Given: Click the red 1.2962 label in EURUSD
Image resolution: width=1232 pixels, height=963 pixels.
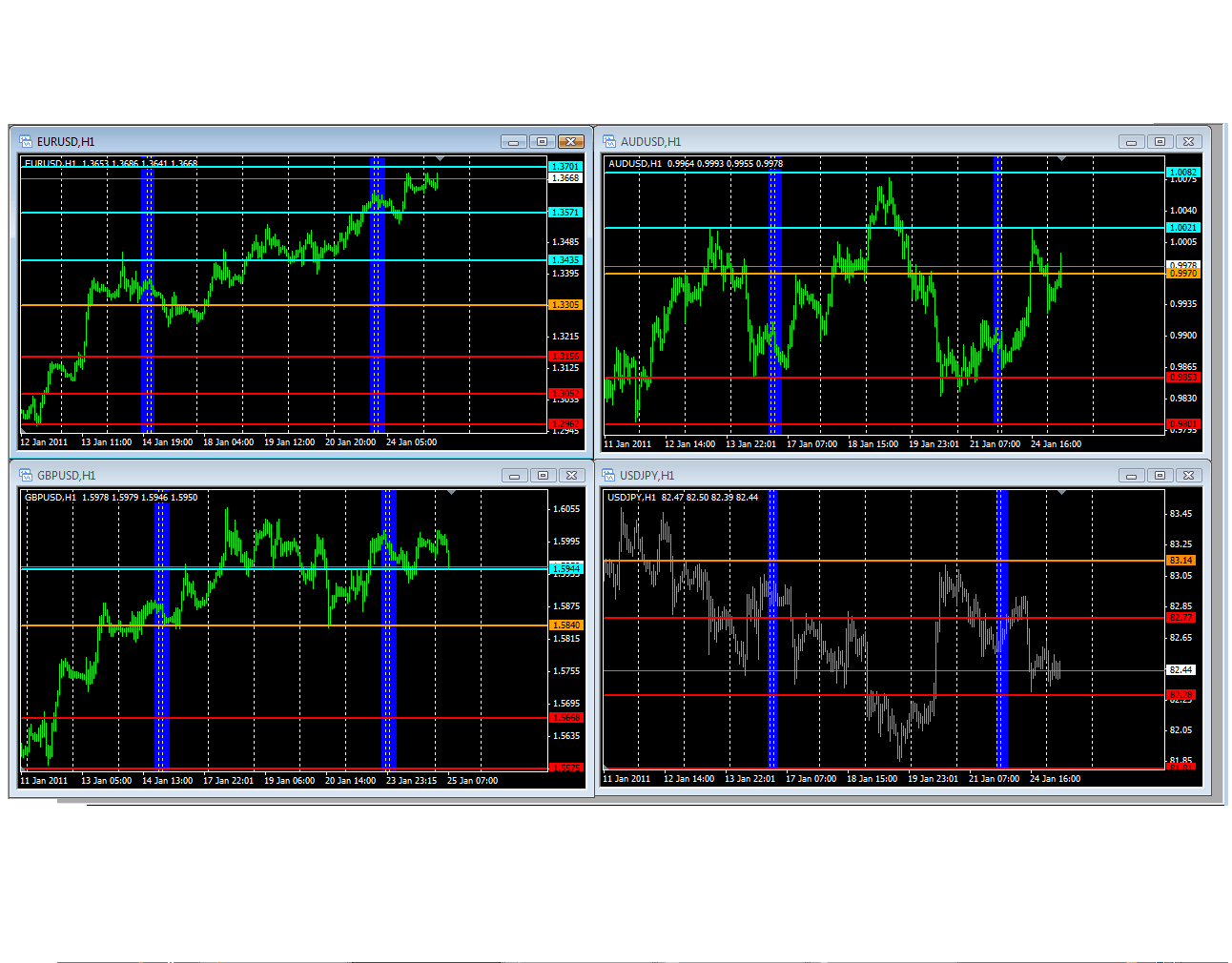Looking at the screenshot, I should tap(565, 424).
